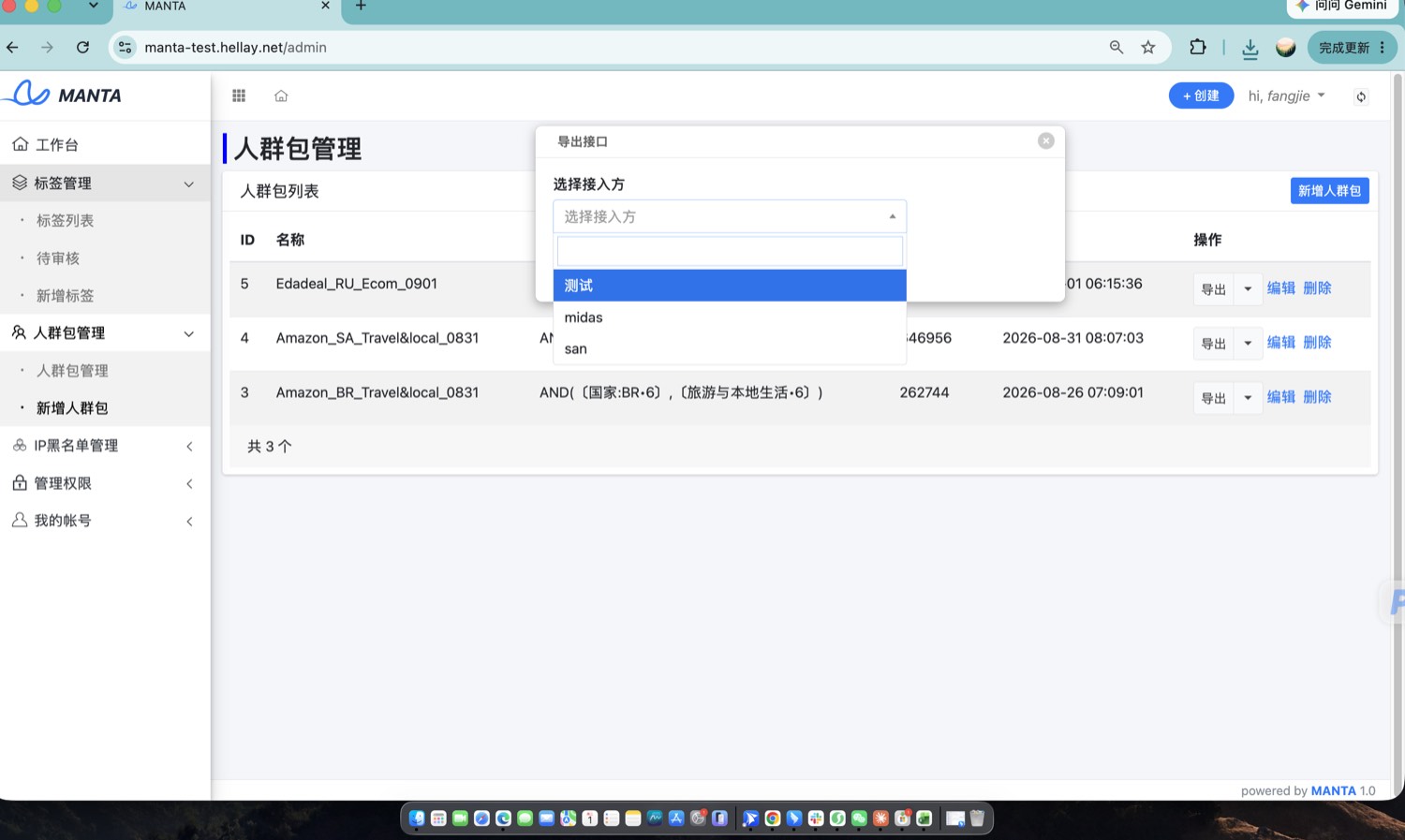1405x840 pixels.
Task: Open the browser downloads icon
Action: pyautogui.click(x=1250, y=48)
